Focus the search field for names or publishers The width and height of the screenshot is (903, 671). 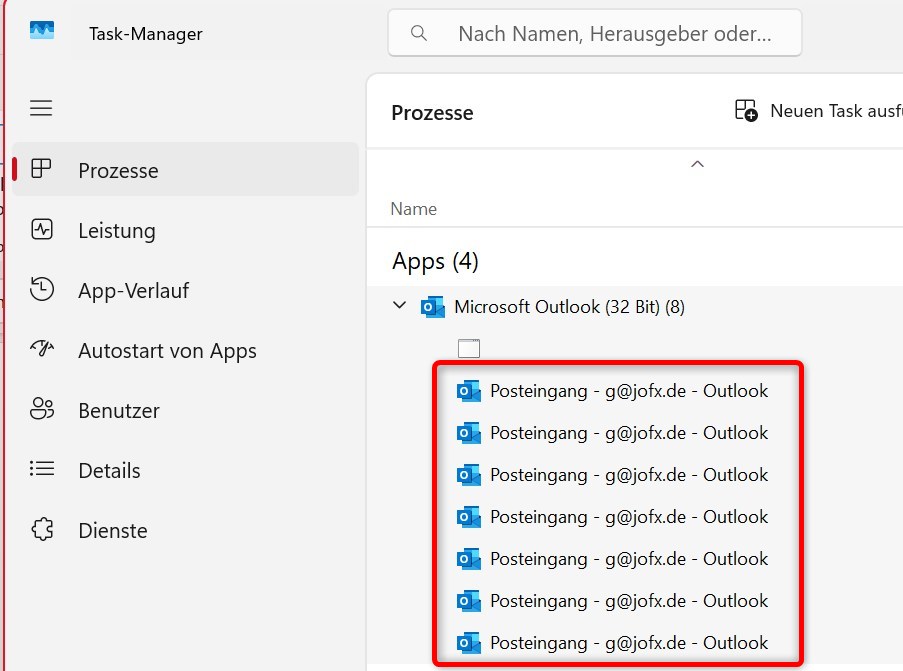point(610,33)
